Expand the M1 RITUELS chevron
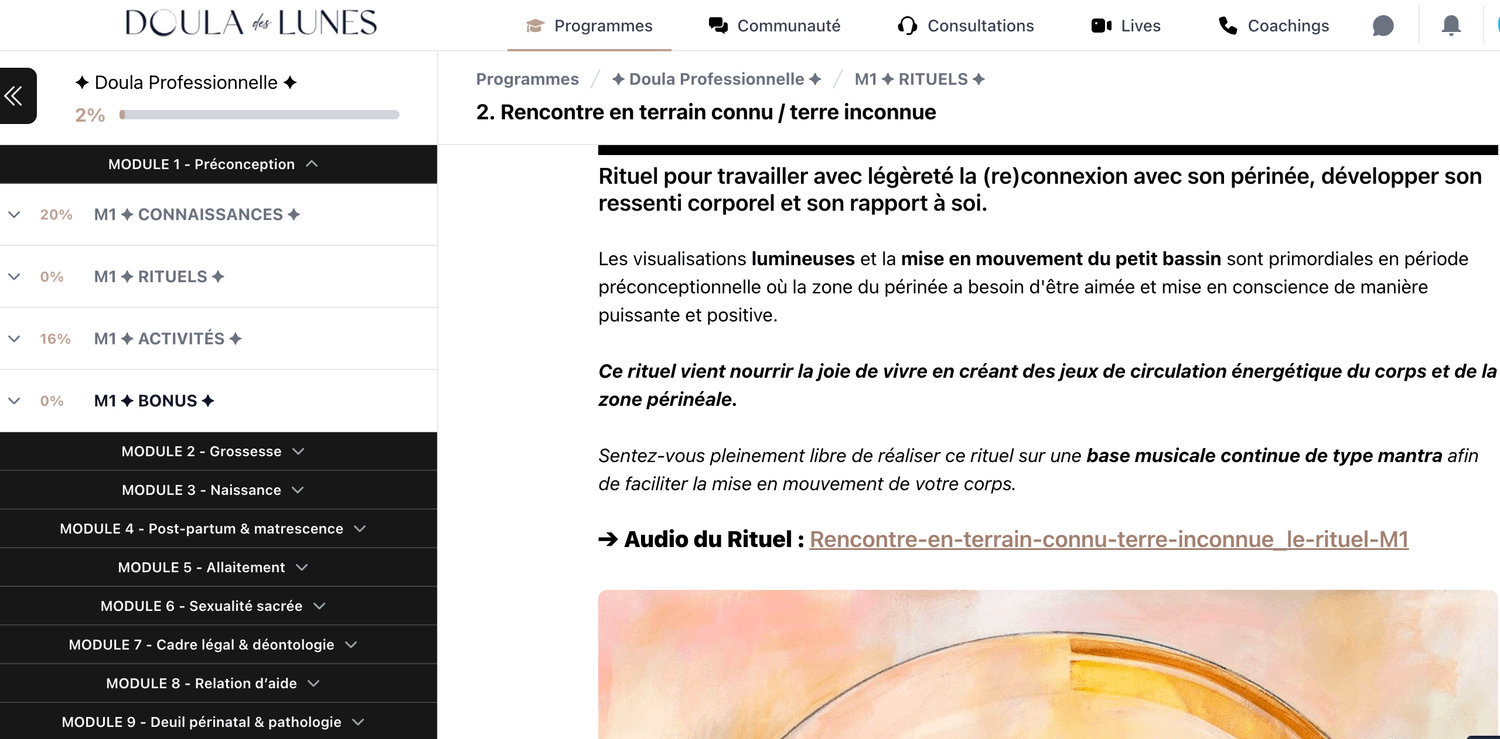 14,276
